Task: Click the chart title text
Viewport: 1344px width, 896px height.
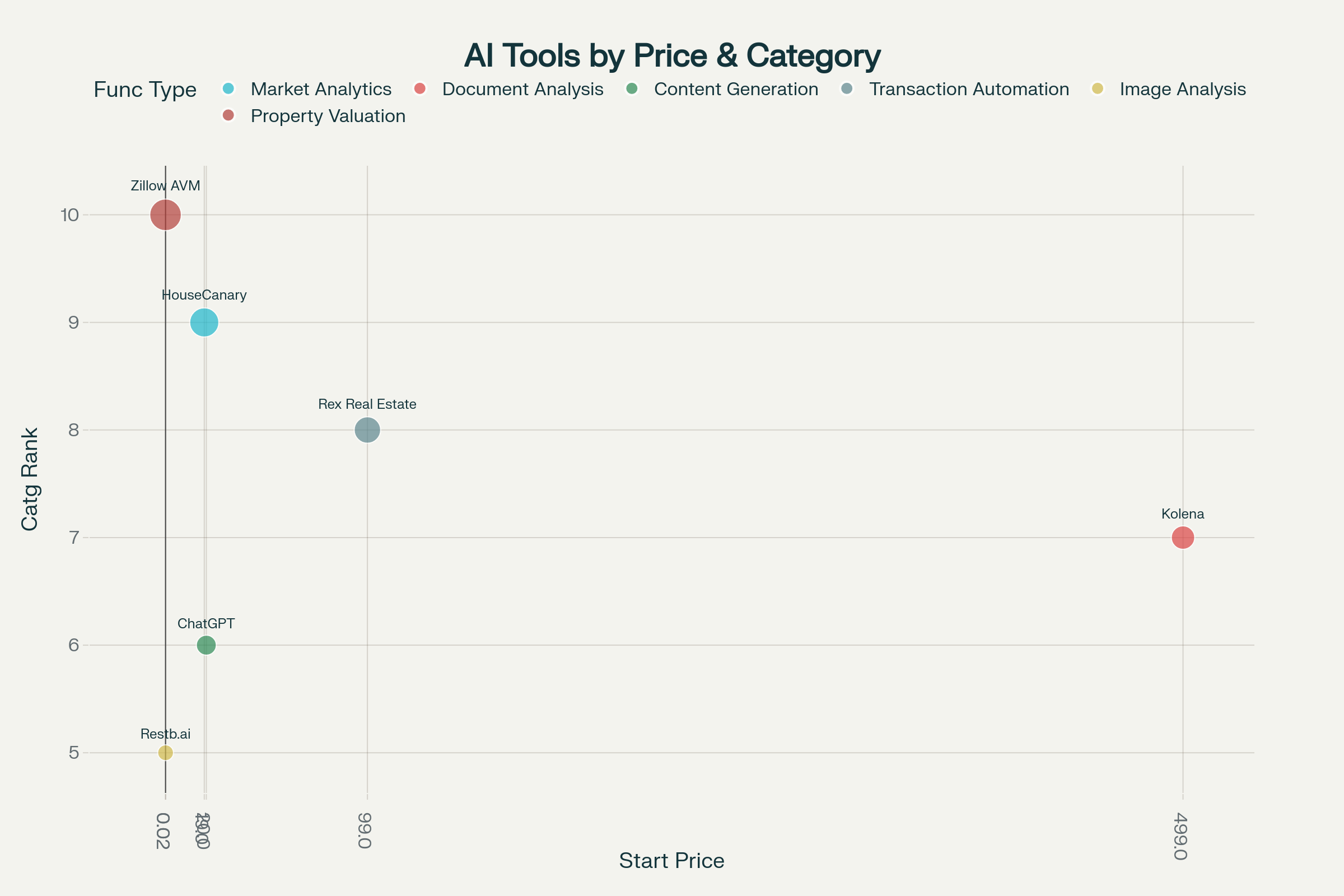Action: [672, 55]
